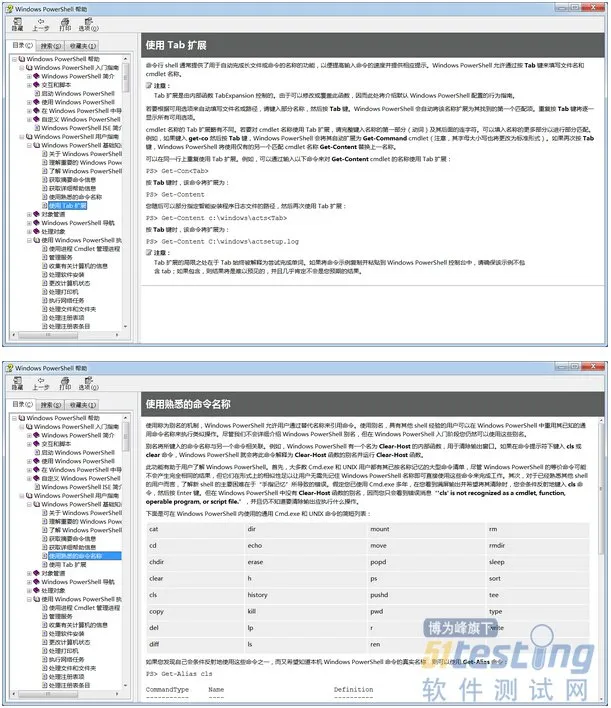Open 更改计算机状态 topic in Tab 扩展 window
The width and height of the screenshot is (611, 708).
point(70,284)
